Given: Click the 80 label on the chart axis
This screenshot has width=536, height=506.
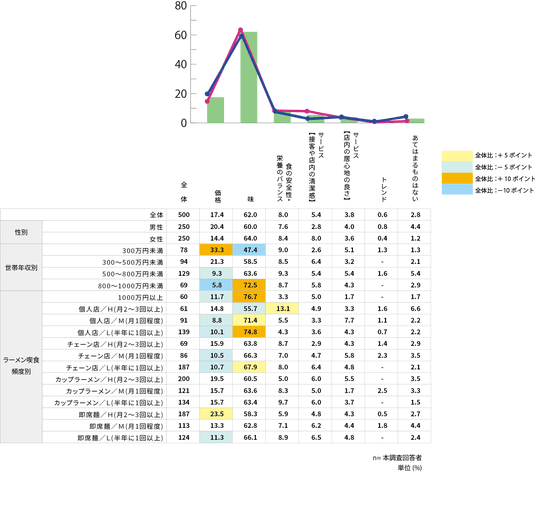Looking at the screenshot, I should tap(180, 5).
